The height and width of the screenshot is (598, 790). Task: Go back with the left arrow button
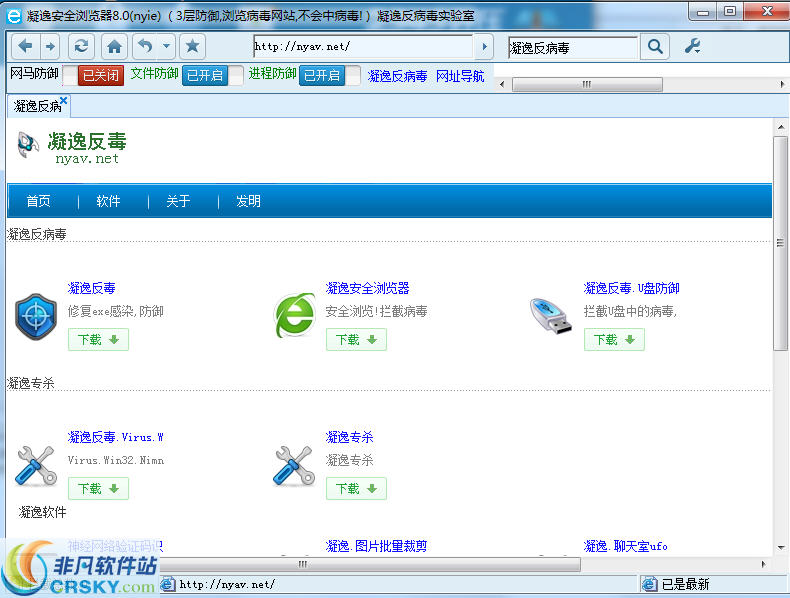(x=25, y=47)
